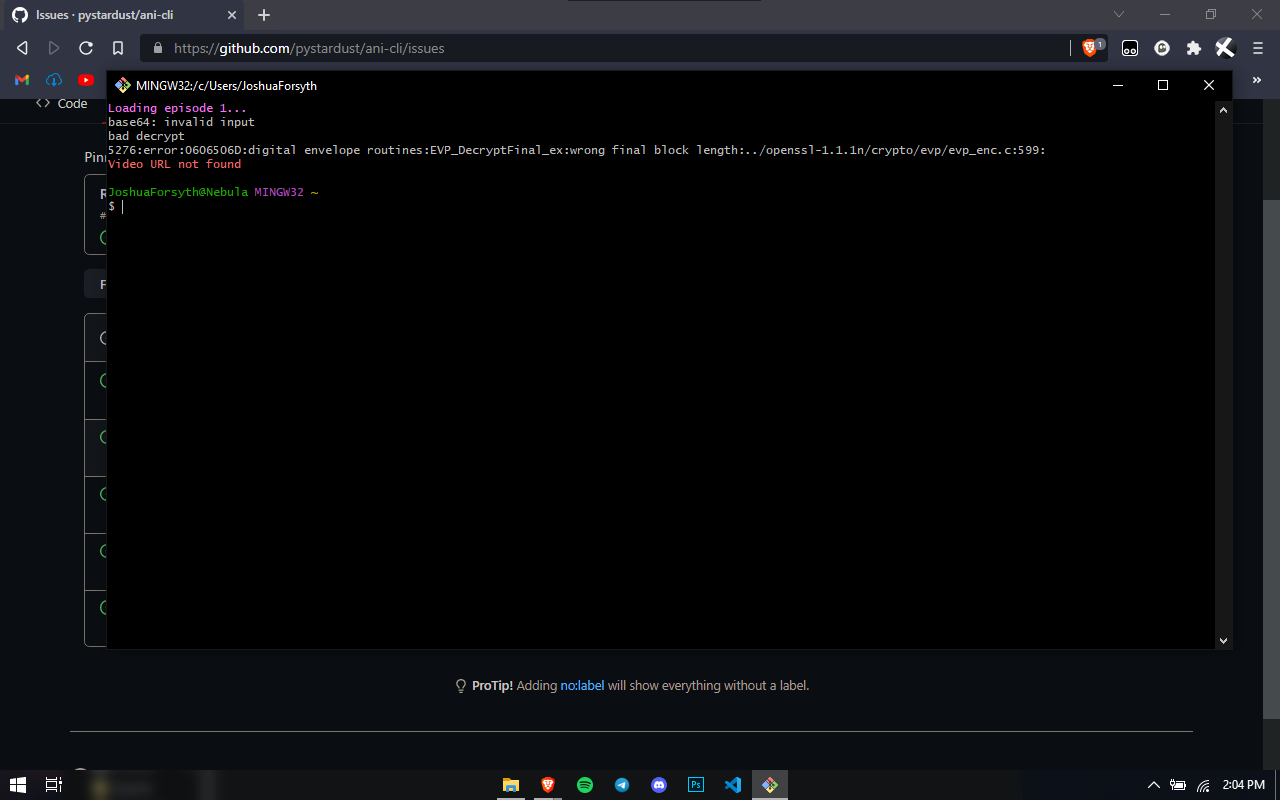Open the clock showing 2:04 PM
Screen dimensions: 1280x800
(1244, 785)
